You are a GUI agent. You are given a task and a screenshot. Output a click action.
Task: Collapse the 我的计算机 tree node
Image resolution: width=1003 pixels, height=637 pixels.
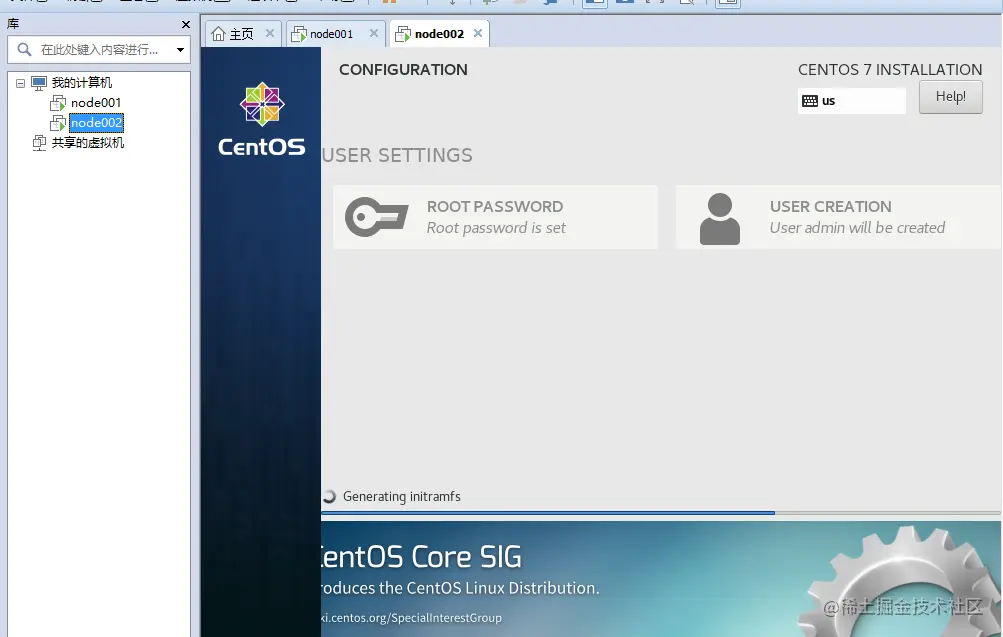(x=20, y=83)
